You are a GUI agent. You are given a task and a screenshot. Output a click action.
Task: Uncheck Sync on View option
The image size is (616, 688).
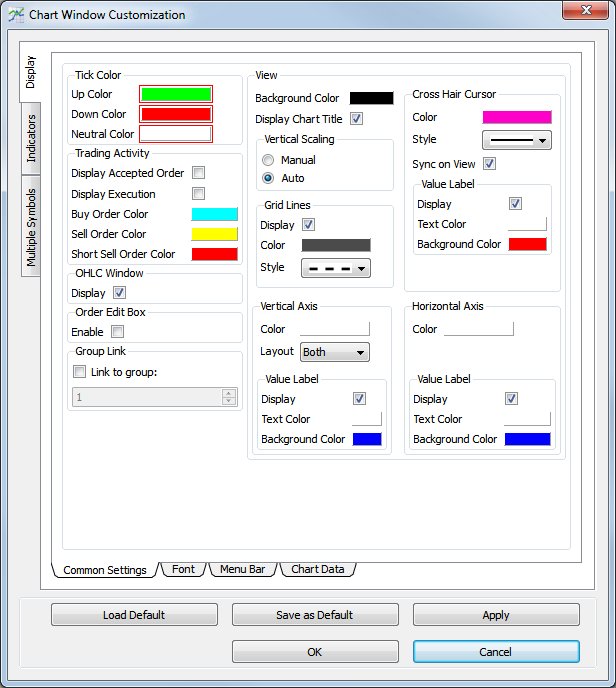489,164
